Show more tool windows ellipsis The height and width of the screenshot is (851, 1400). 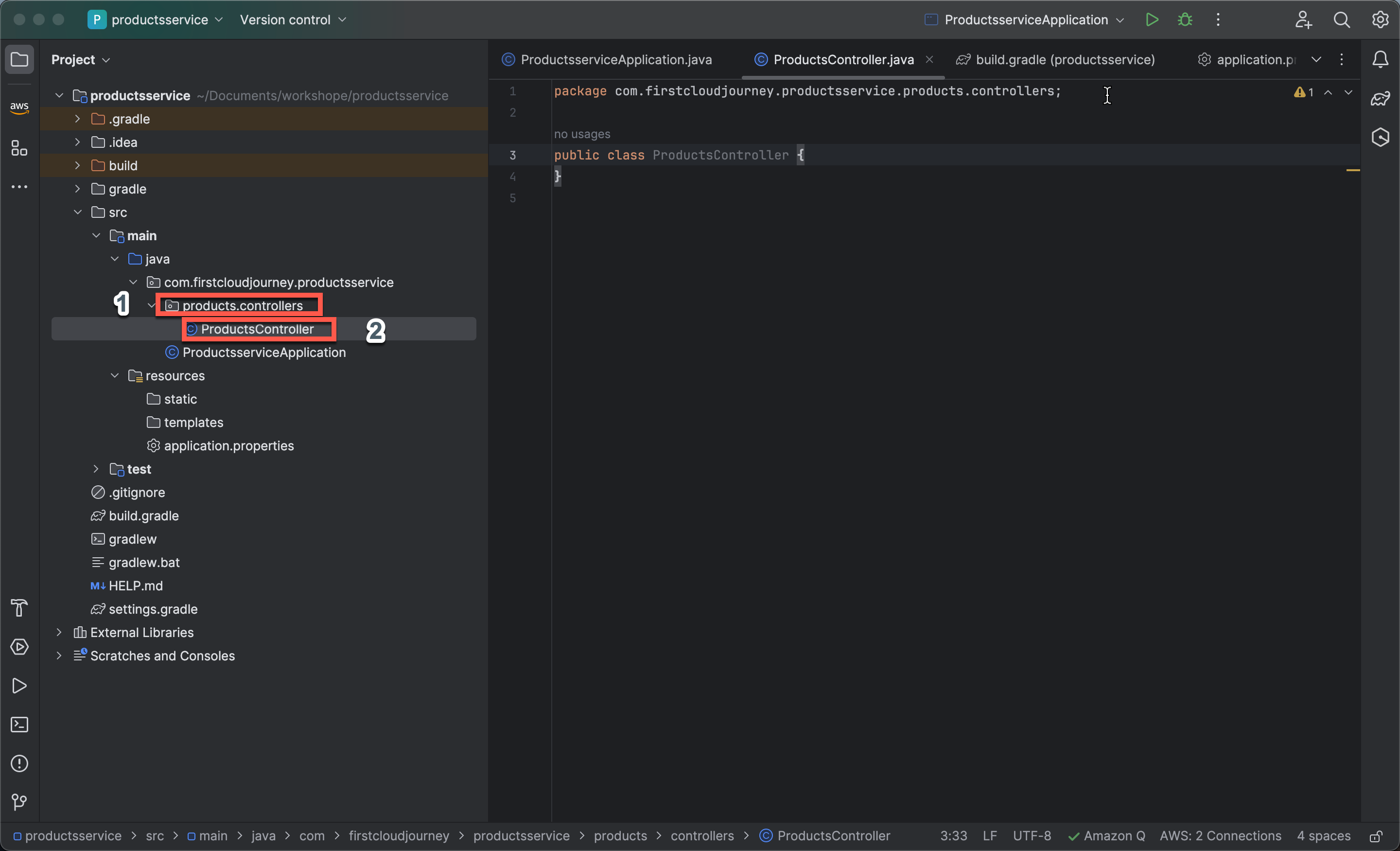19,186
